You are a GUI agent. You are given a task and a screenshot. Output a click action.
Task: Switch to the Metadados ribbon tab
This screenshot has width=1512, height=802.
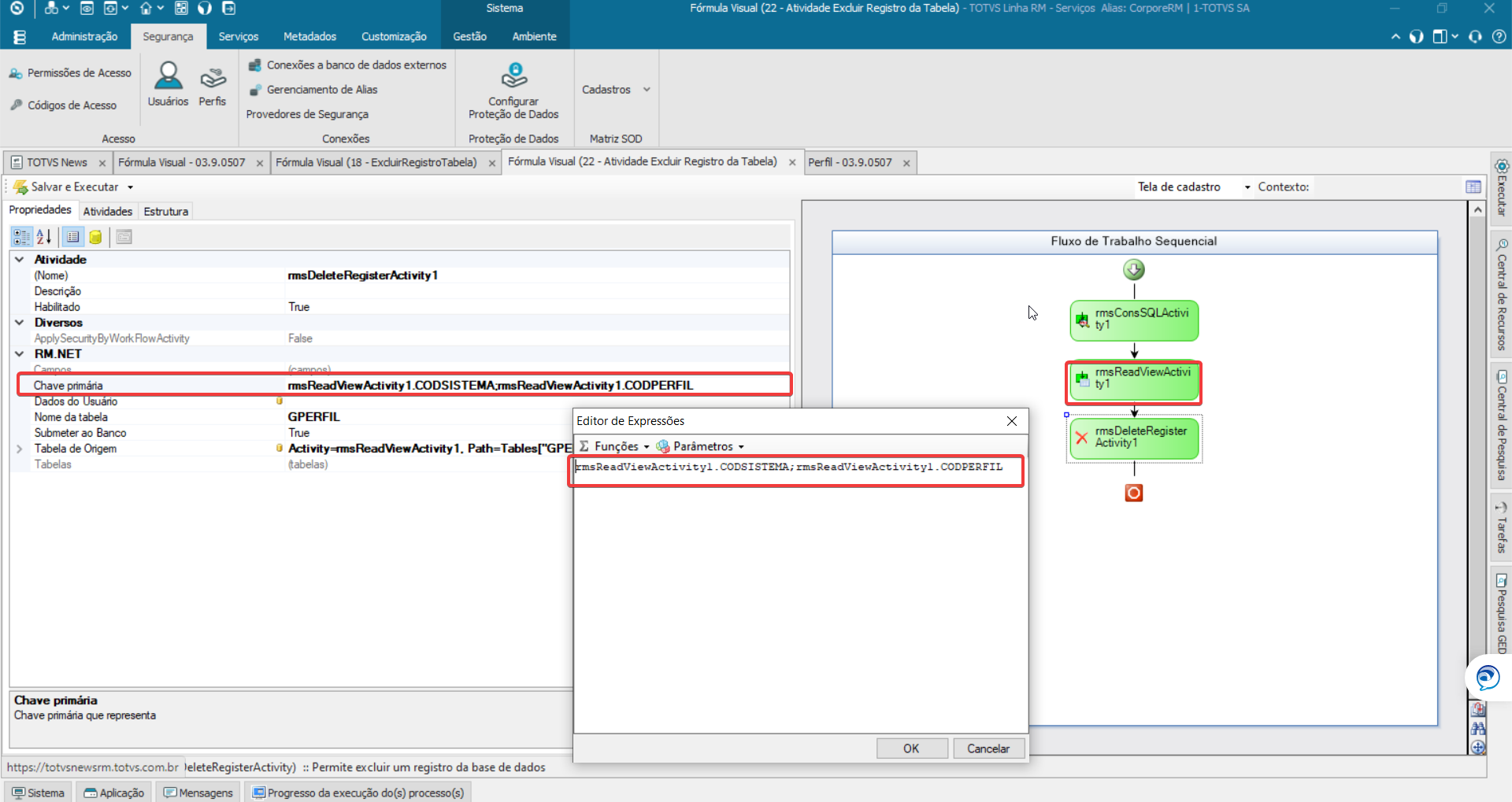[x=309, y=36]
